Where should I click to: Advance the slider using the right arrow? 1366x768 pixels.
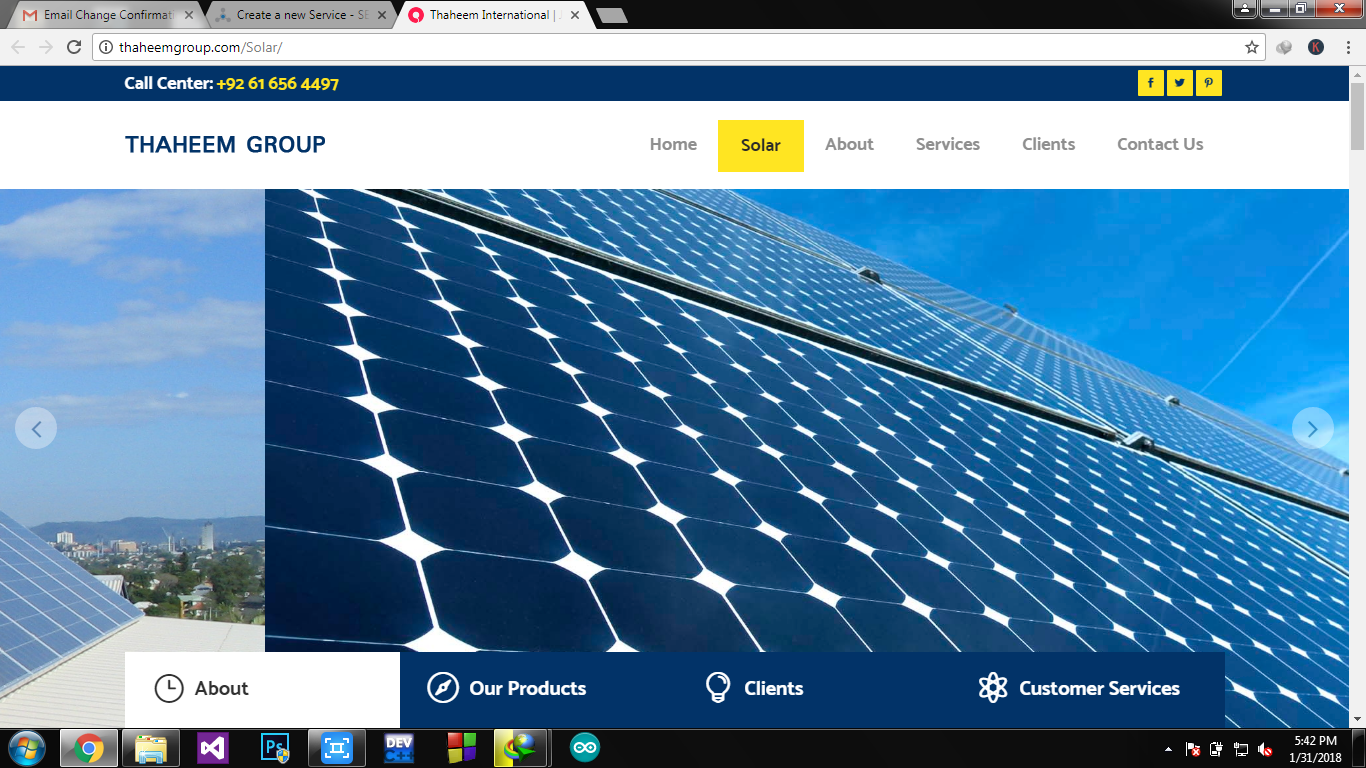[x=1312, y=428]
